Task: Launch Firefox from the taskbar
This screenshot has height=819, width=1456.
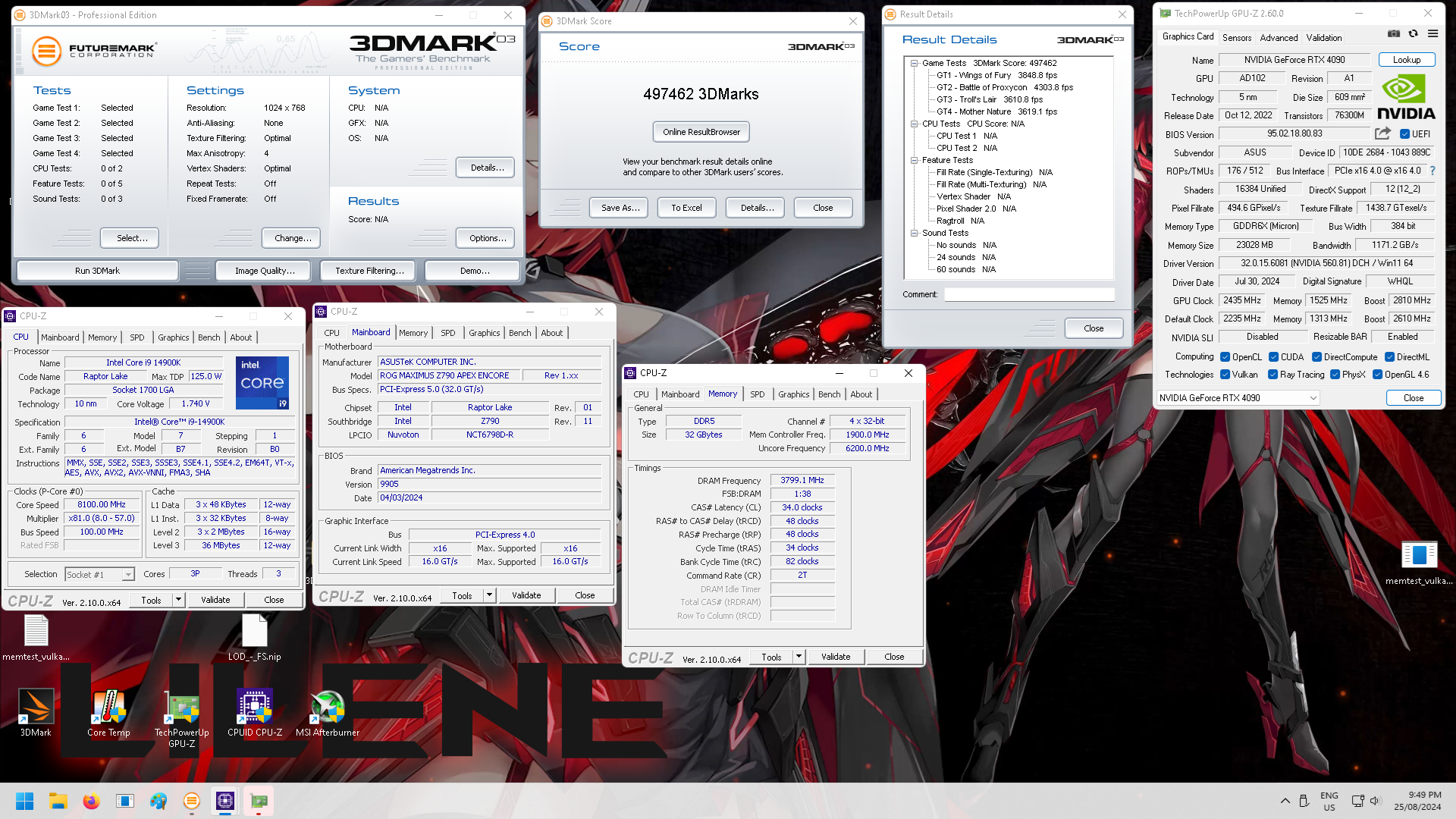Action: point(92,801)
